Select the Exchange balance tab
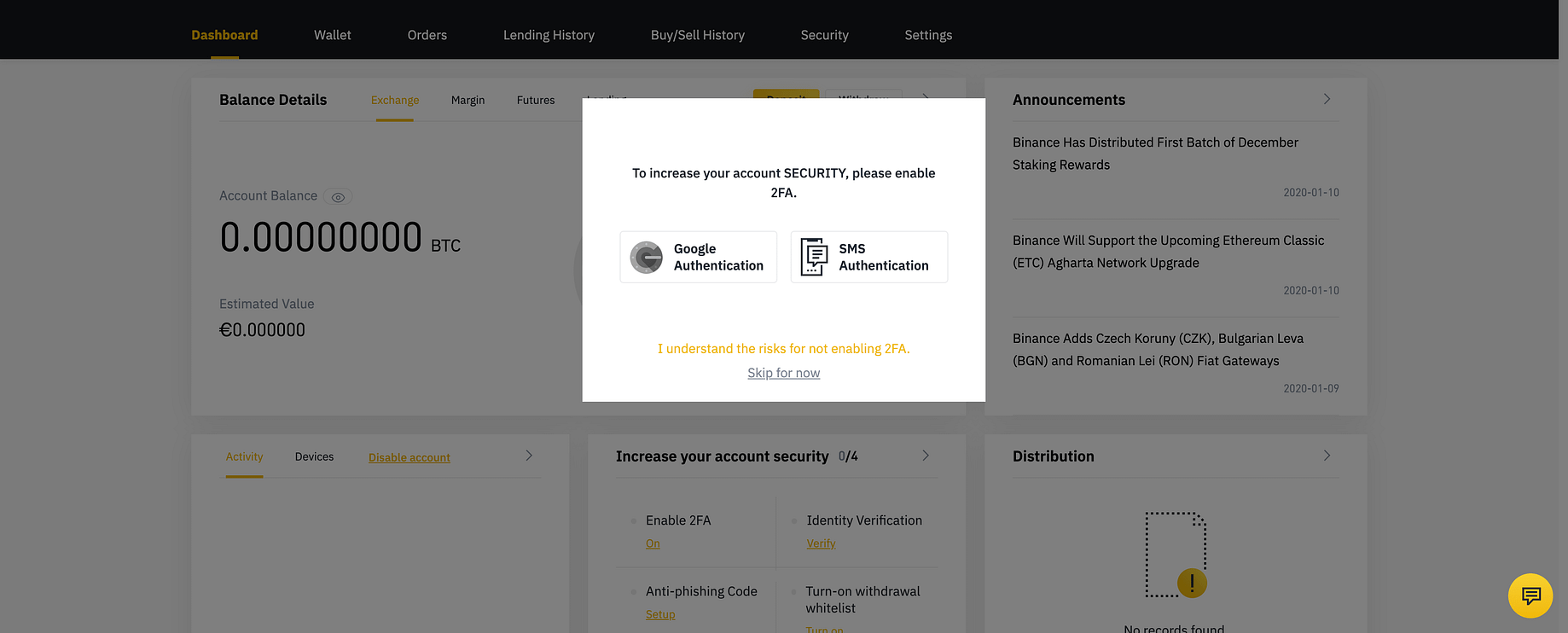 tap(395, 100)
